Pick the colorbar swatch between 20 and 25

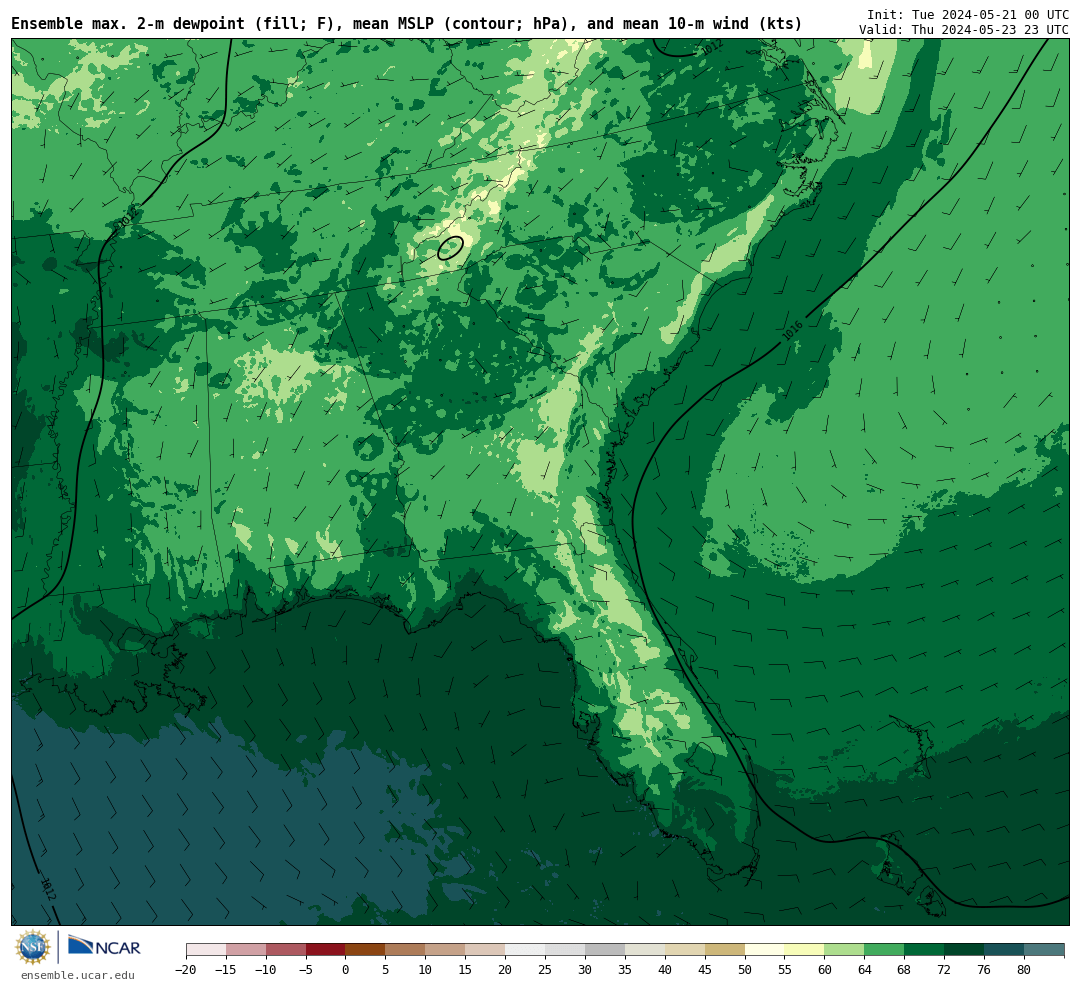pos(526,950)
